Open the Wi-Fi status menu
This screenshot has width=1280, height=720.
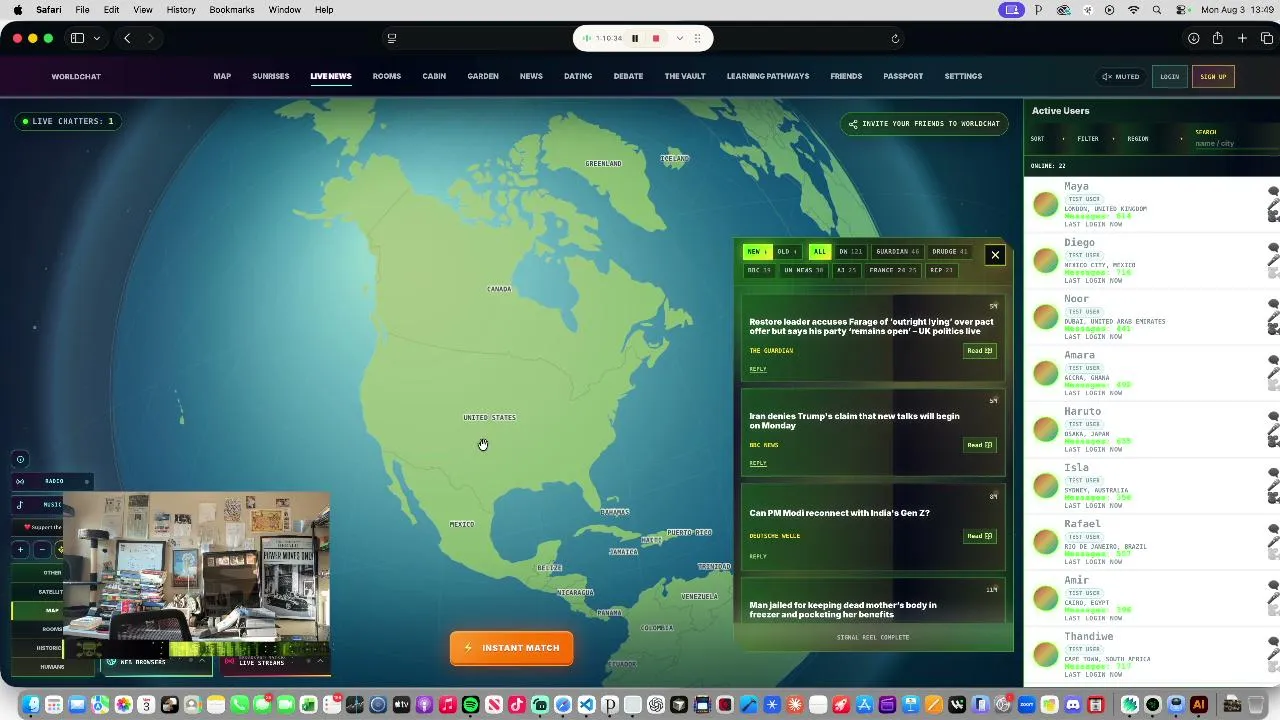[1133, 10]
